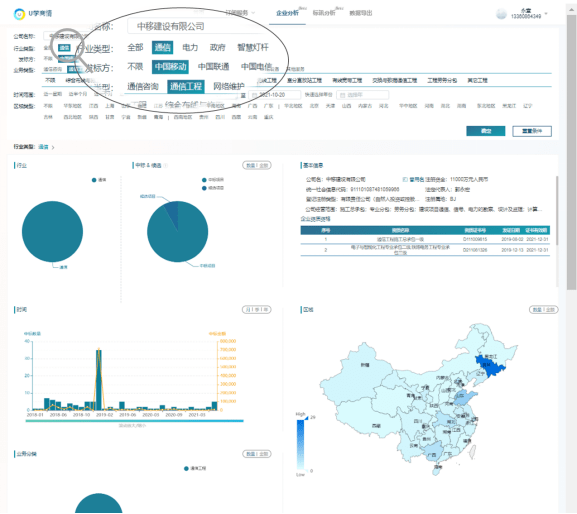Screen dimensions: 577x514
Task: Open the 数据导出 tab
Action: pos(361,13)
